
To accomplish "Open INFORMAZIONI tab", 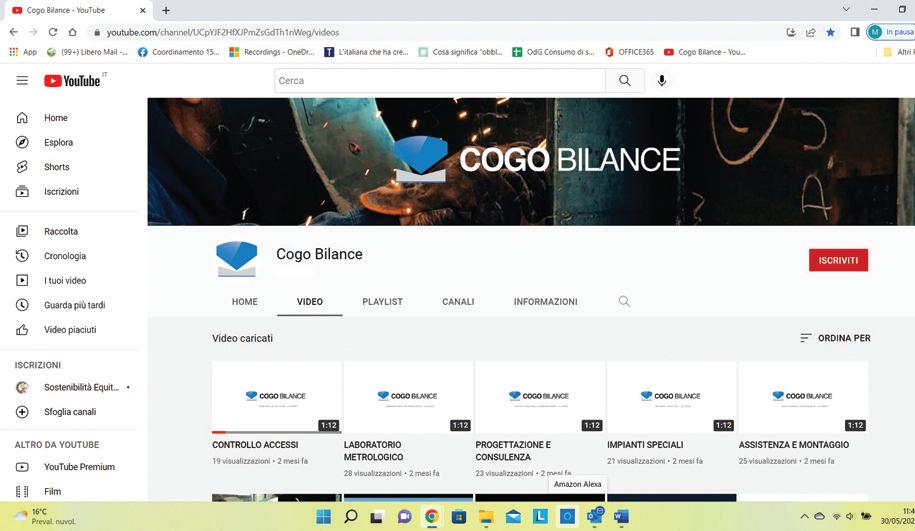I will click(x=546, y=302).
